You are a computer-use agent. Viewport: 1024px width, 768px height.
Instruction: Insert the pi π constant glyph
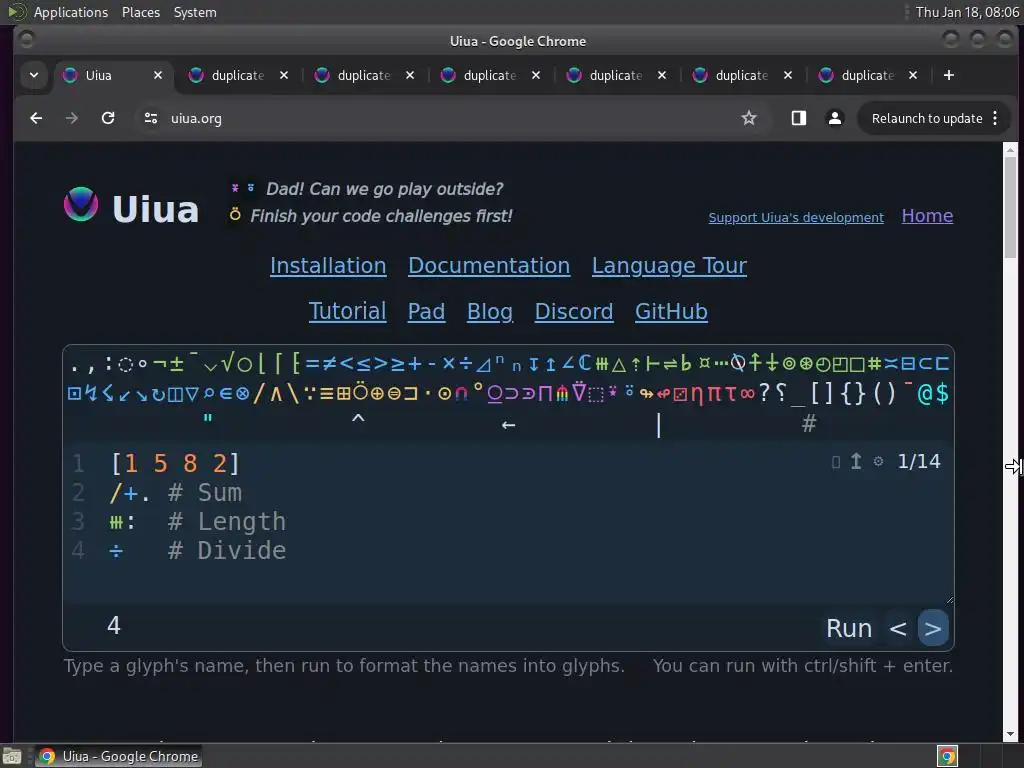(714, 394)
